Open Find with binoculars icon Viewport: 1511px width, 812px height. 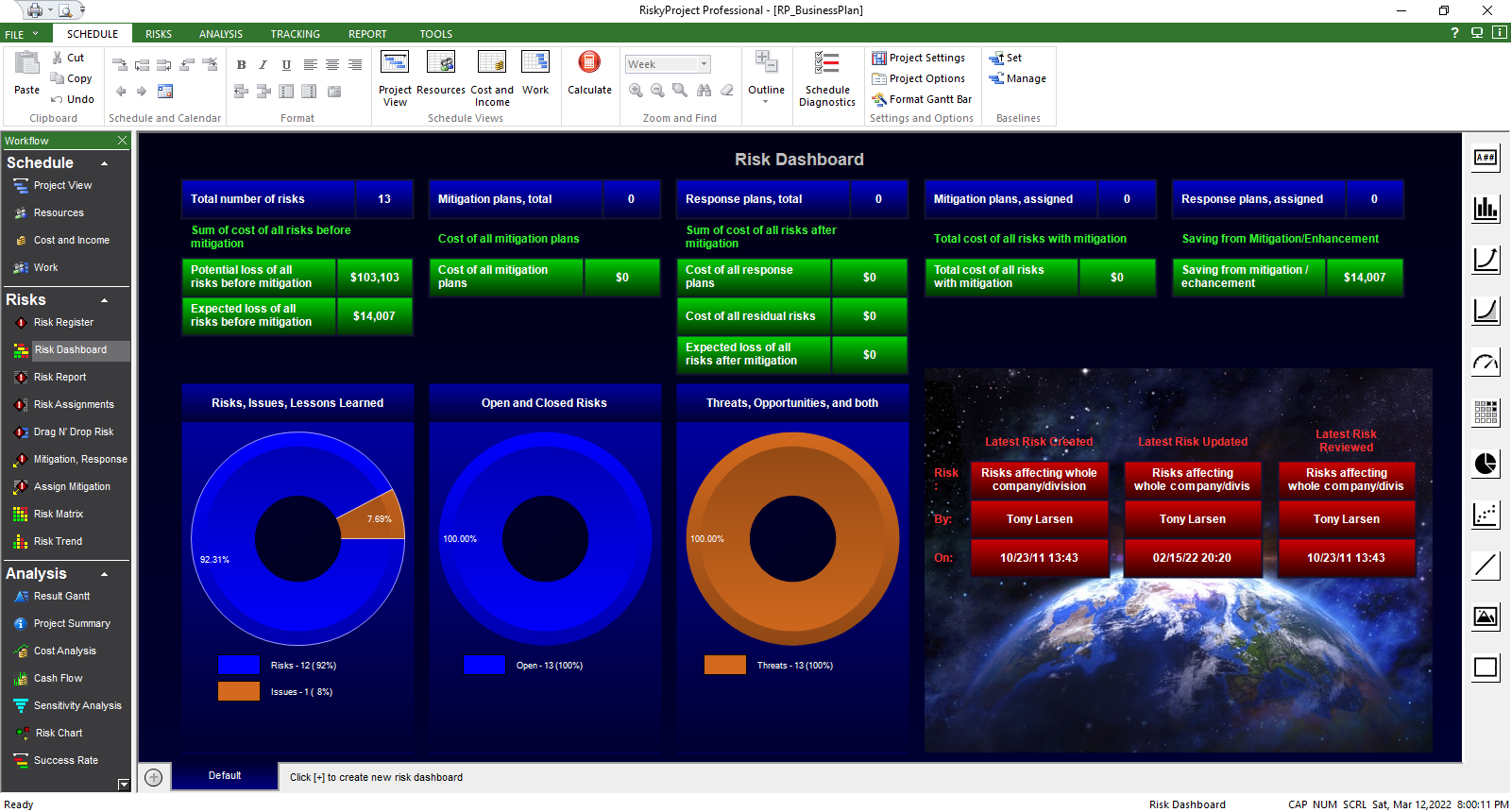pos(704,91)
